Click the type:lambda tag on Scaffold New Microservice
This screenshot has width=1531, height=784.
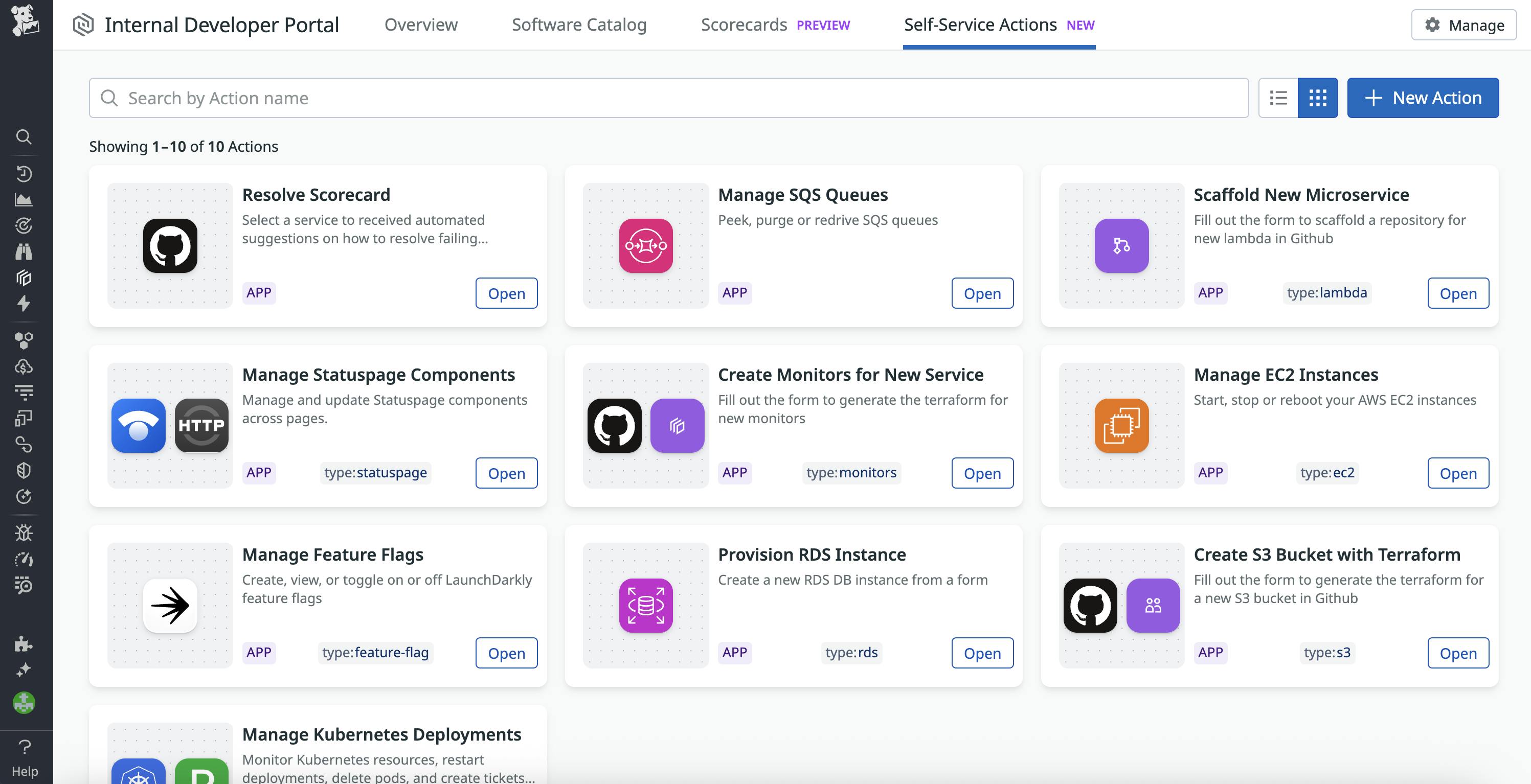coord(1326,293)
